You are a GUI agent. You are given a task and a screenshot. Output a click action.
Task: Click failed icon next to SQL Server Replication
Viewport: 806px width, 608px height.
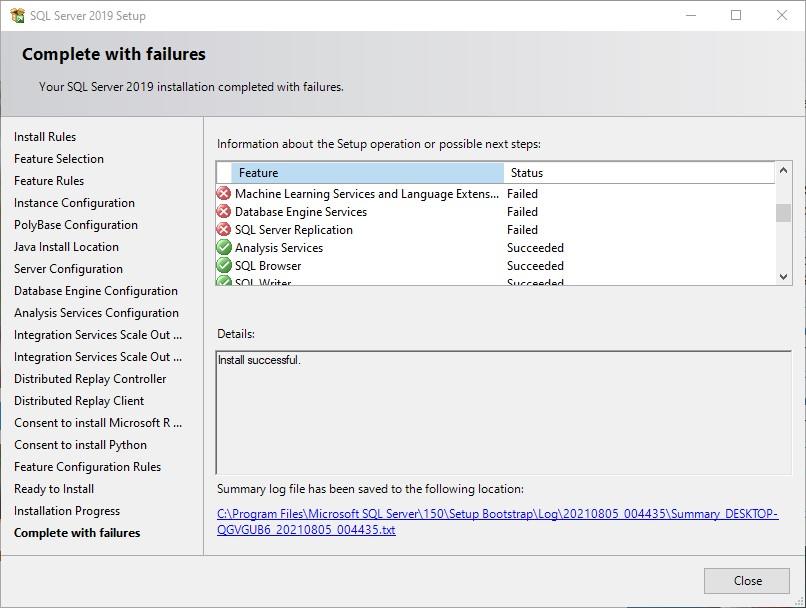pos(224,230)
